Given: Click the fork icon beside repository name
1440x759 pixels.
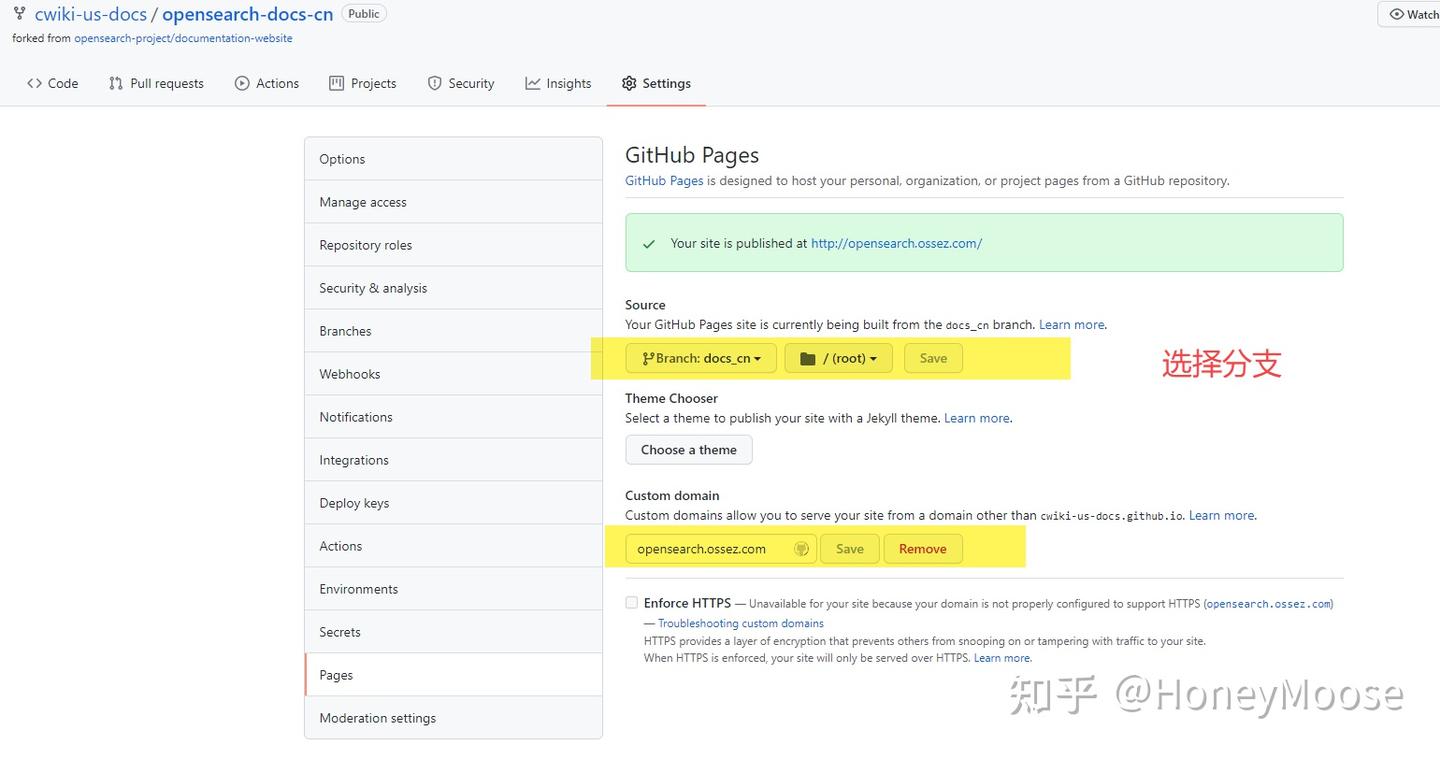Looking at the screenshot, I should [19, 14].
